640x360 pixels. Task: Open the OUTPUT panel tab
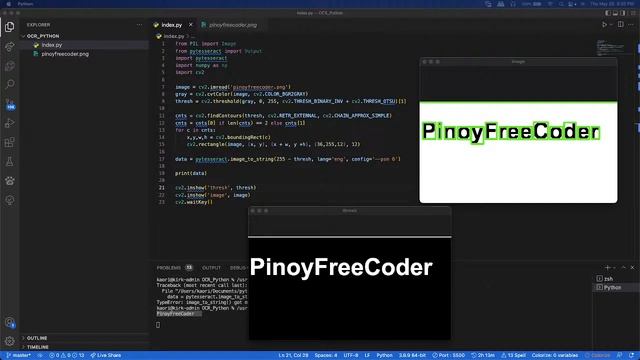tap(211, 268)
